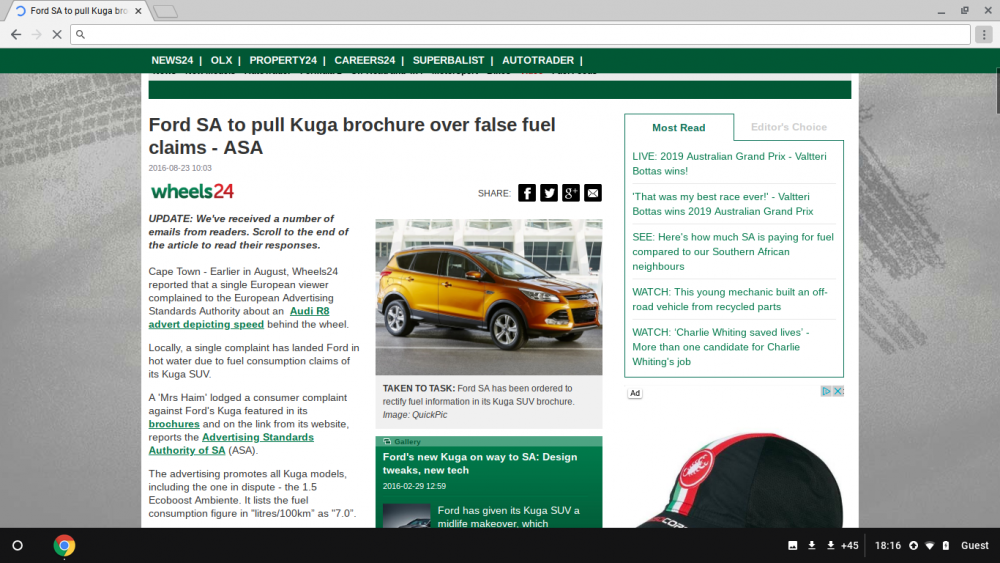Viewport: 1000px width, 563px height.
Task: Open Advertising Standards Authority of SA link
Action: 231,444
